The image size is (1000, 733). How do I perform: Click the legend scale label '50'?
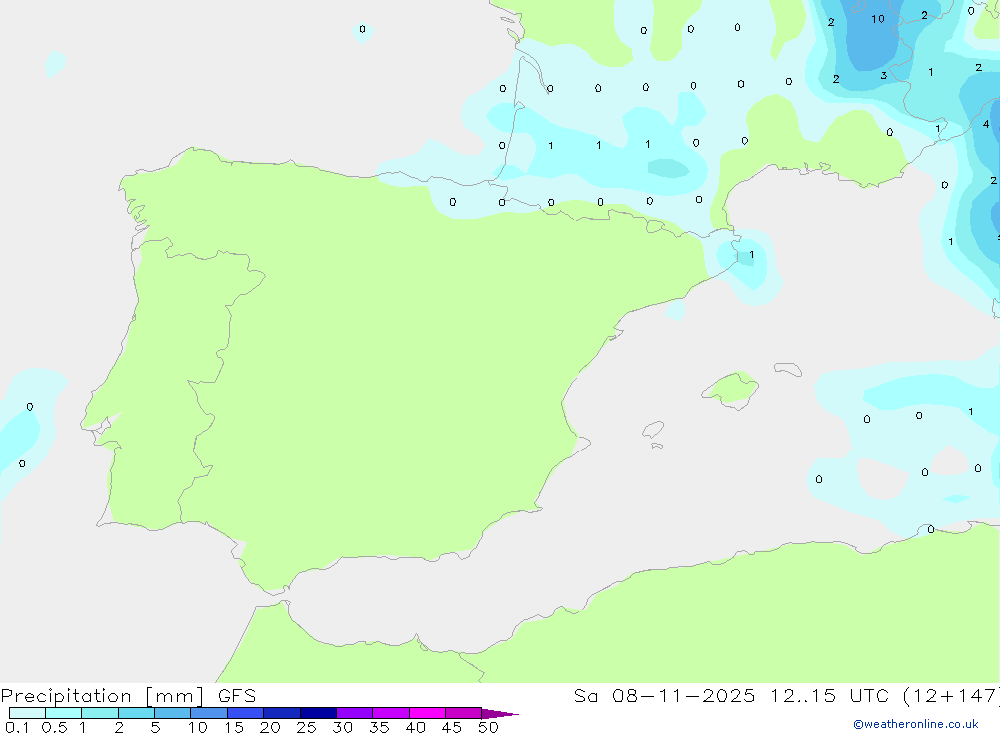pyautogui.click(x=488, y=727)
